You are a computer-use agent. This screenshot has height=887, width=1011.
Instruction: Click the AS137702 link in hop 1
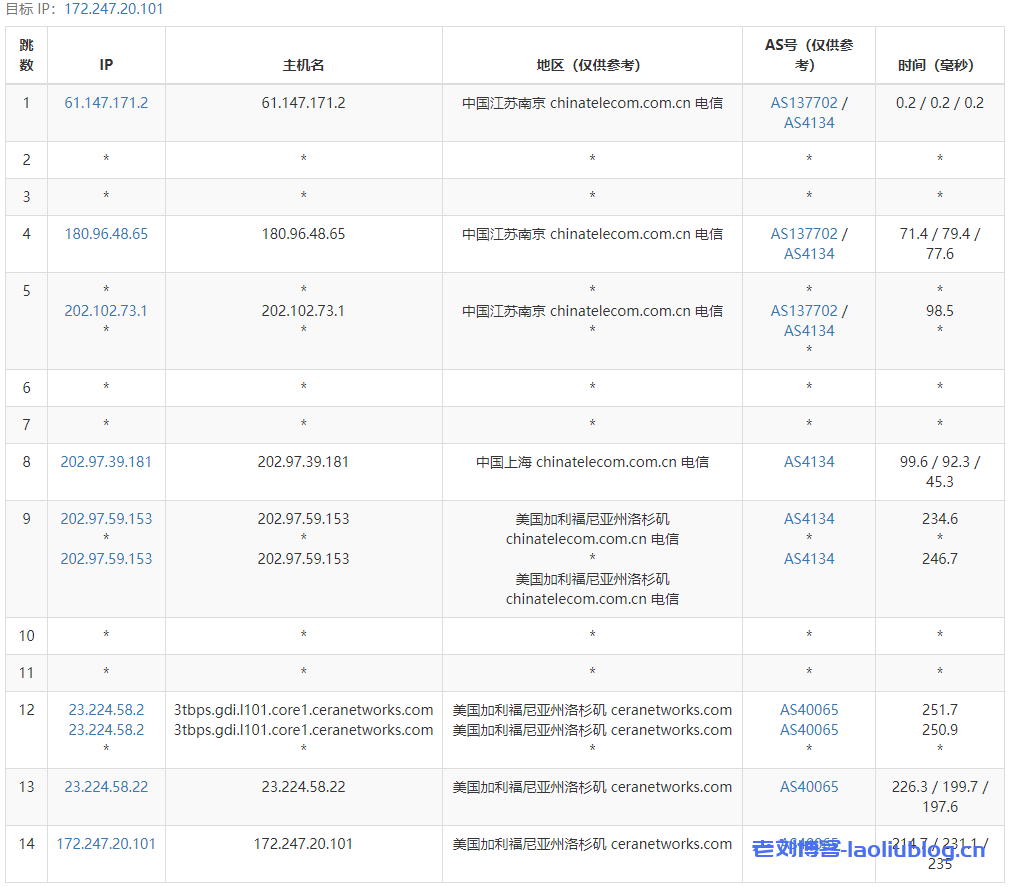click(x=804, y=103)
